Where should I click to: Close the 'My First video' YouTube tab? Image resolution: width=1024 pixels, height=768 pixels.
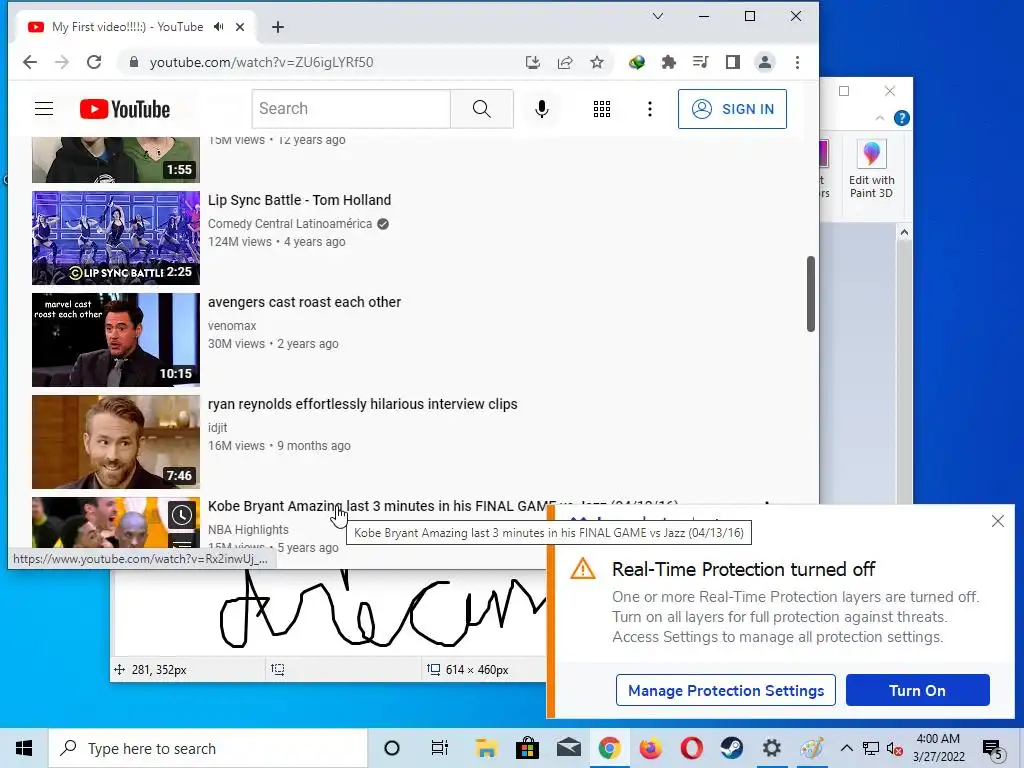[240, 27]
